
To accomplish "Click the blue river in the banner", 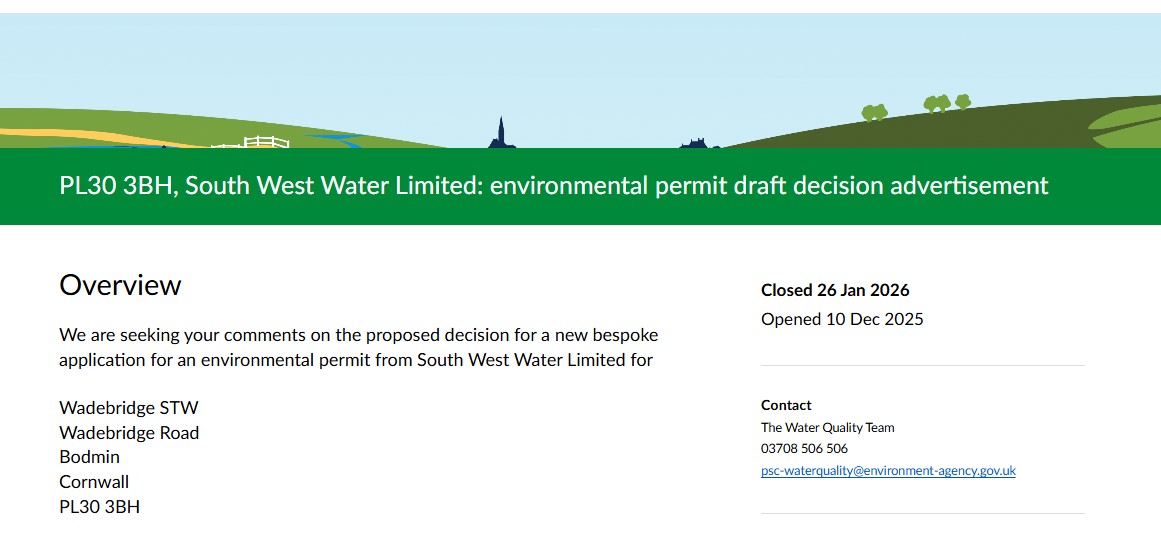I will point(330,141).
